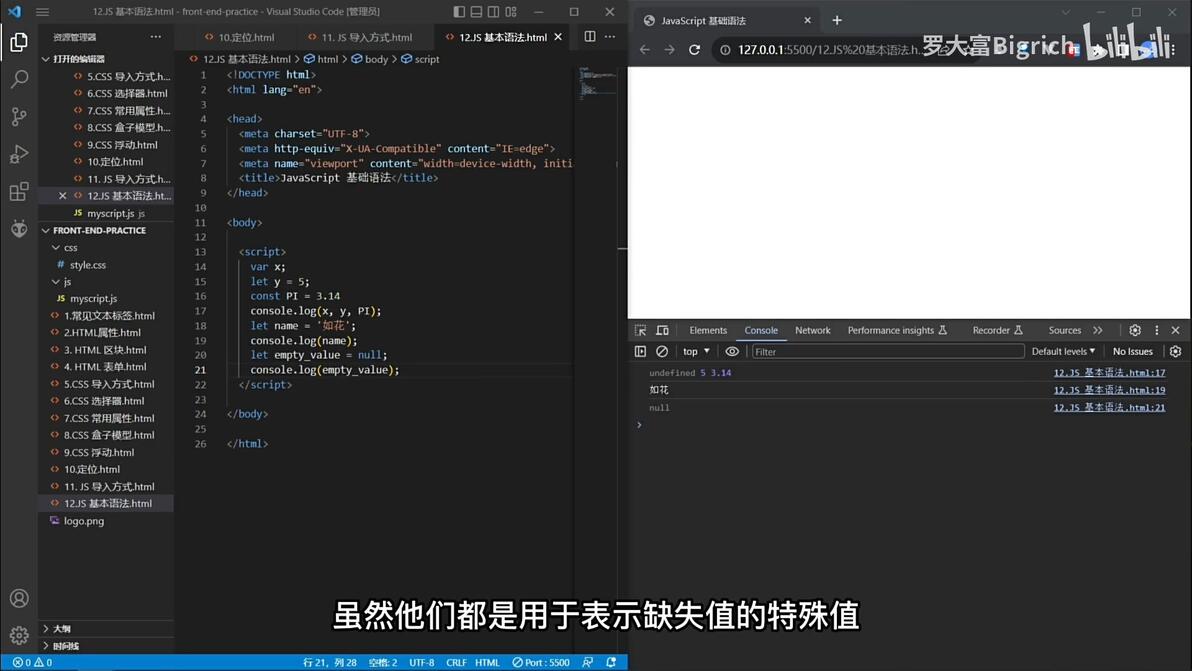Select the inspect element tool in DevTools
This screenshot has width=1192, height=671.
(641, 331)
